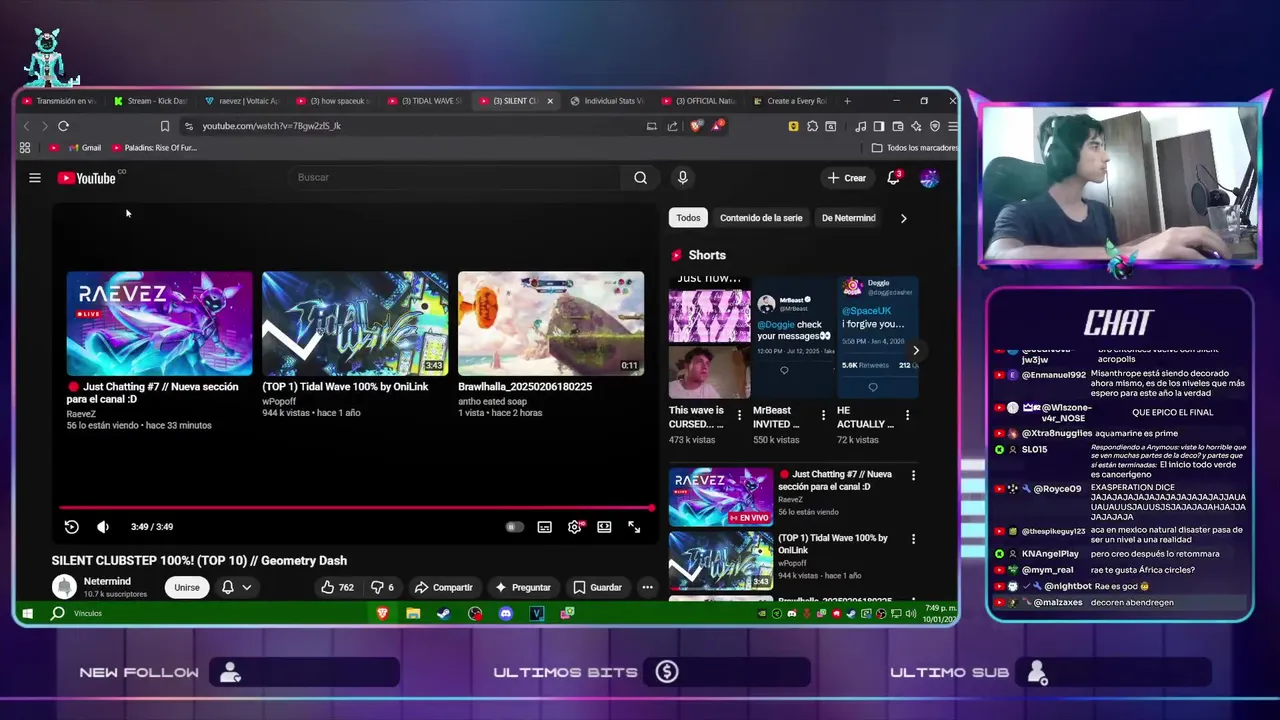
Task: Select the De Netermind chip
Action: coord(848,218)
